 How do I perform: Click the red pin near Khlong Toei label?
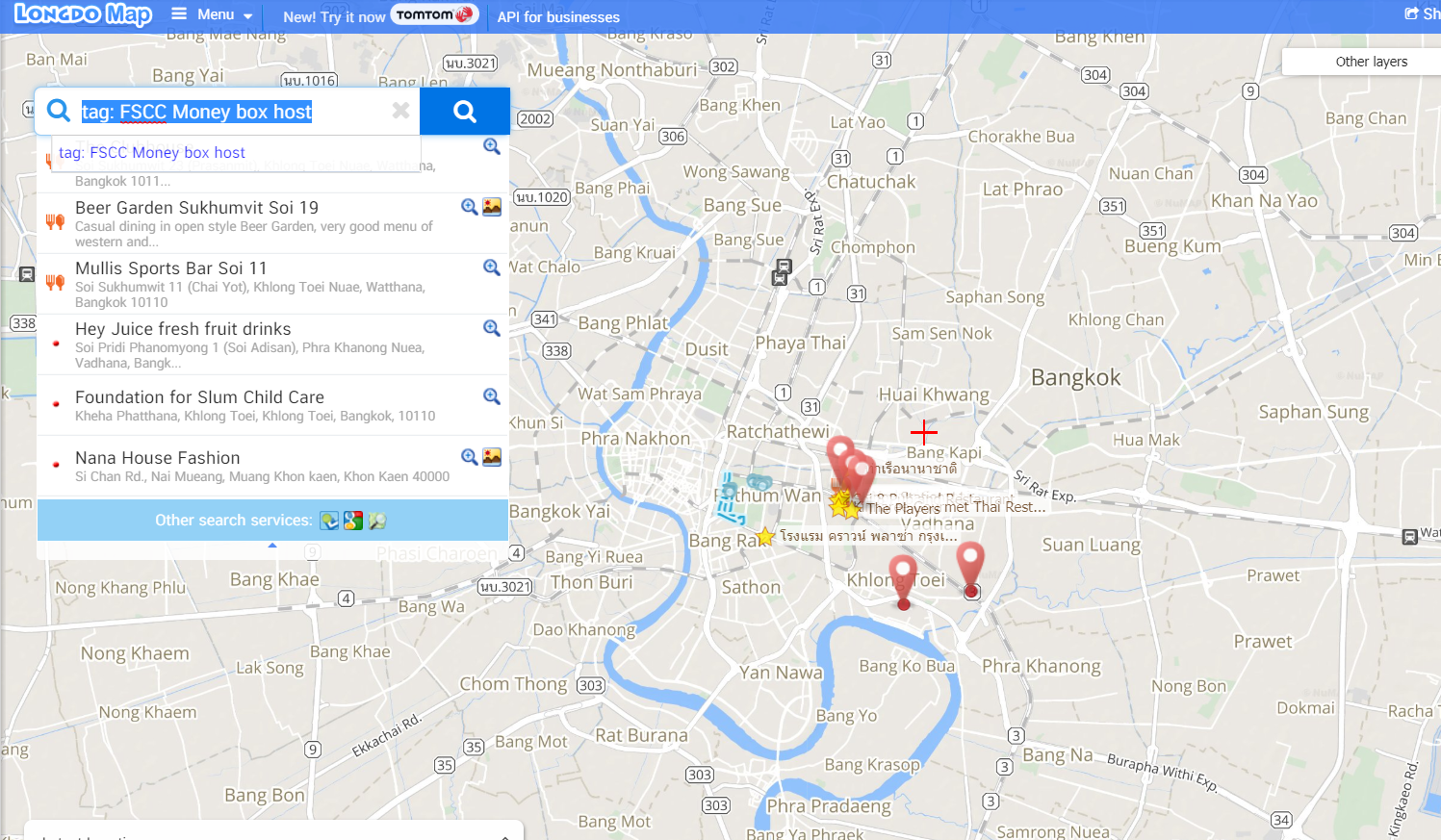tap(903, 581)
